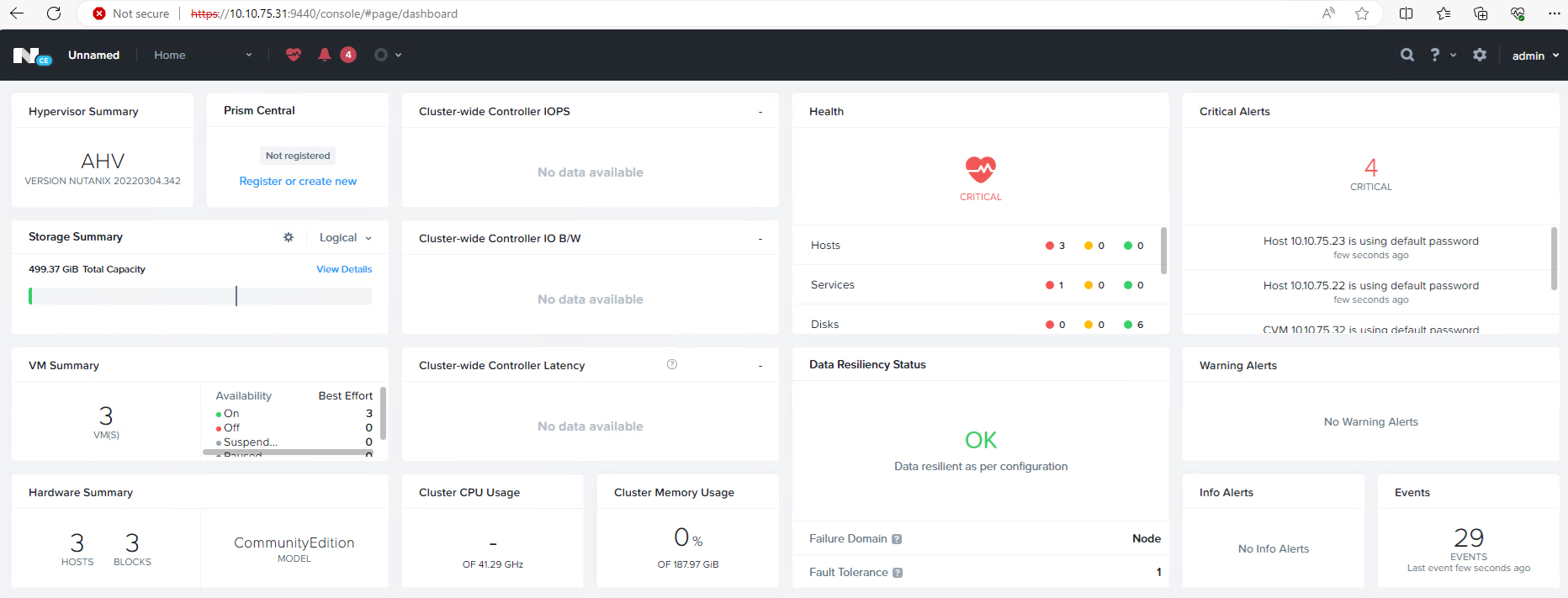
Task: Click the red Hosts critical count dot
Action: [1050, 246]
